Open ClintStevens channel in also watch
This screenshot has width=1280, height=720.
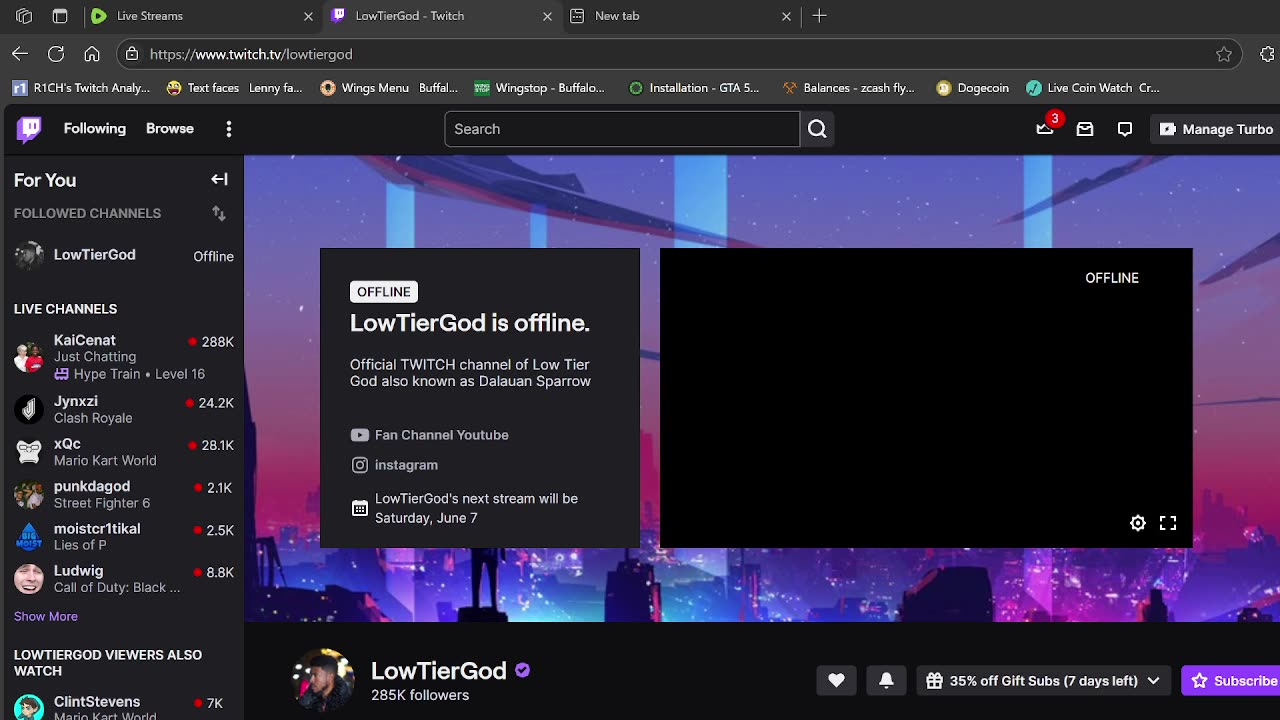122,707
